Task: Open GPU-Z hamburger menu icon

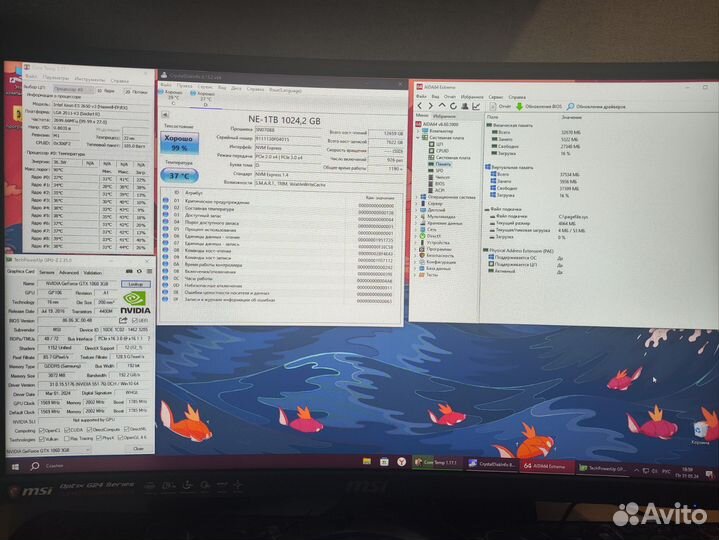Action: pyautogui.click(x=149, y=271)
